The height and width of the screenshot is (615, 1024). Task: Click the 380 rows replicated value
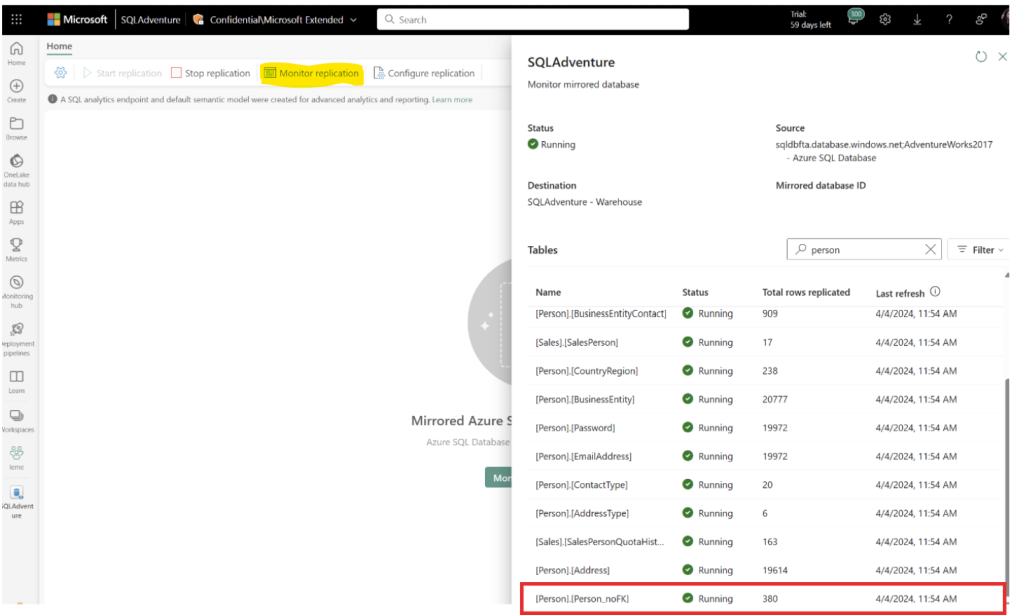tap(770, 599)
